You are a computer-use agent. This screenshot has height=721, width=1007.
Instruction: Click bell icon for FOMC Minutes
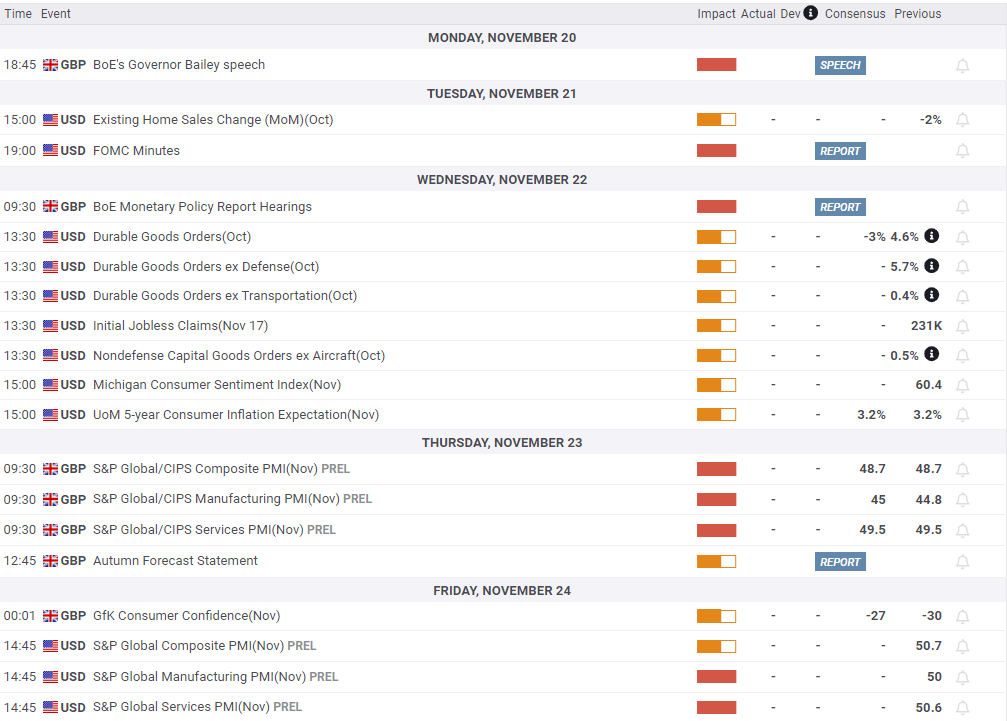tap(962, 151)
